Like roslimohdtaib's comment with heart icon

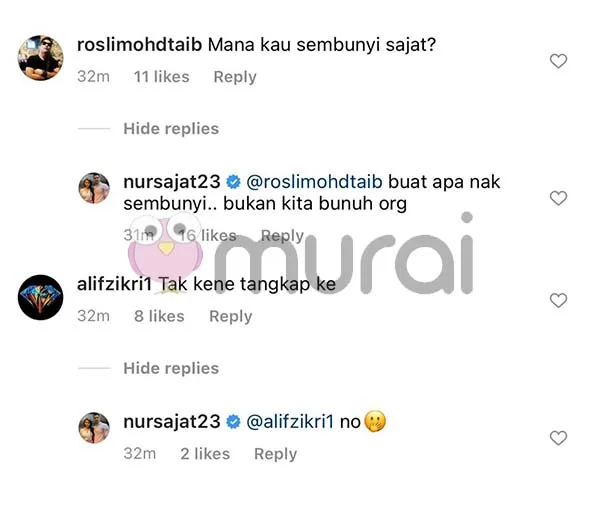(x=558, y=61)
